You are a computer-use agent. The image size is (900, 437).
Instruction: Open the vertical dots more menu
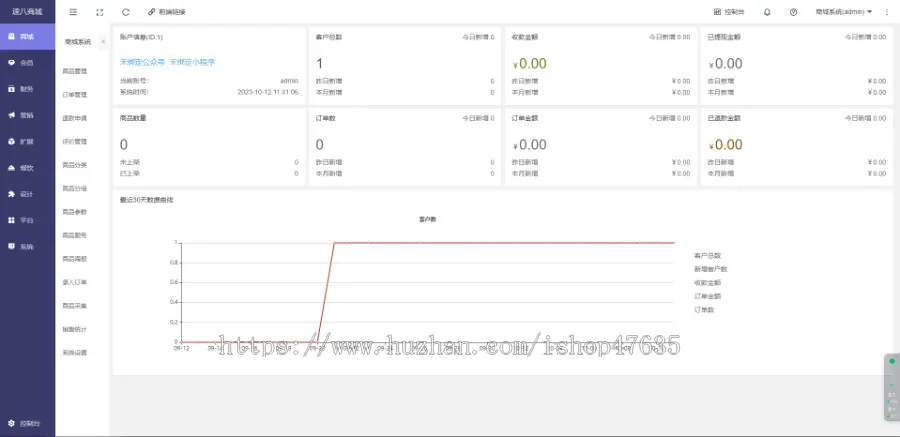pos(887,12)
